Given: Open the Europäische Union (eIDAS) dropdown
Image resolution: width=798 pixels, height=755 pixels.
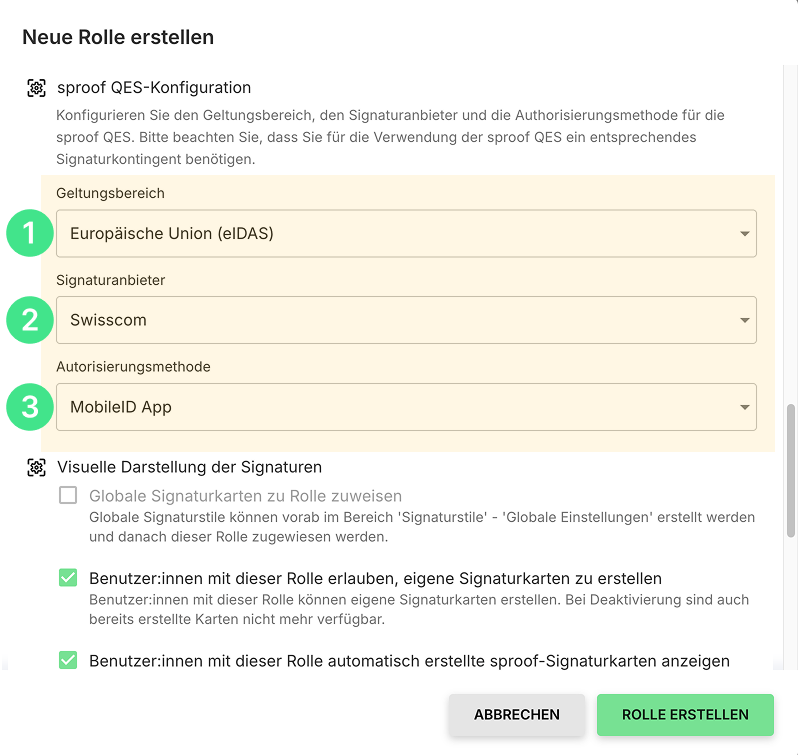Looking at the screenshot, I should pyautogui.click(x=406, y=234).
